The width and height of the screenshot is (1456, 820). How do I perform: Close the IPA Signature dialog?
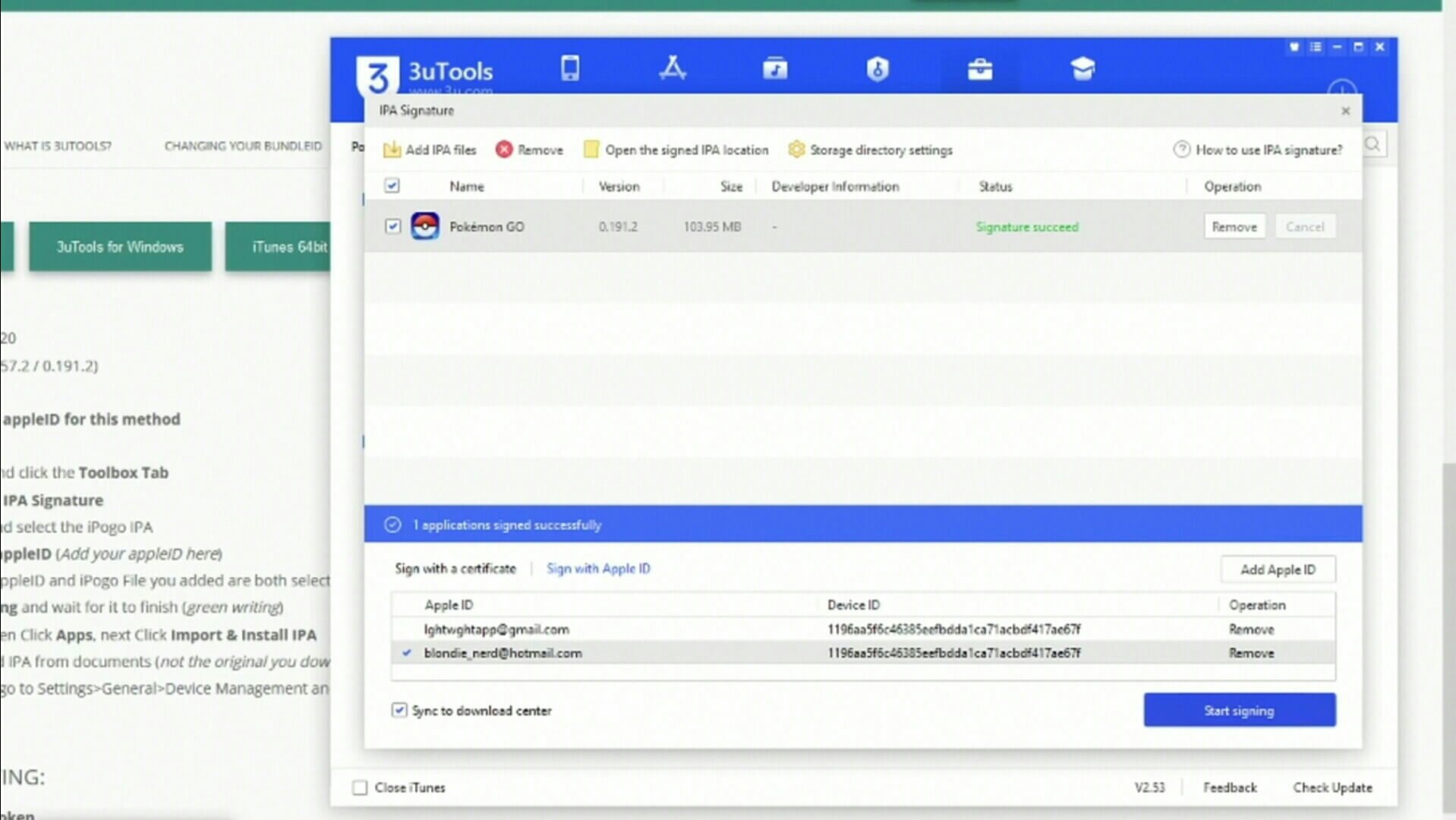click(x=1345, y=111)
